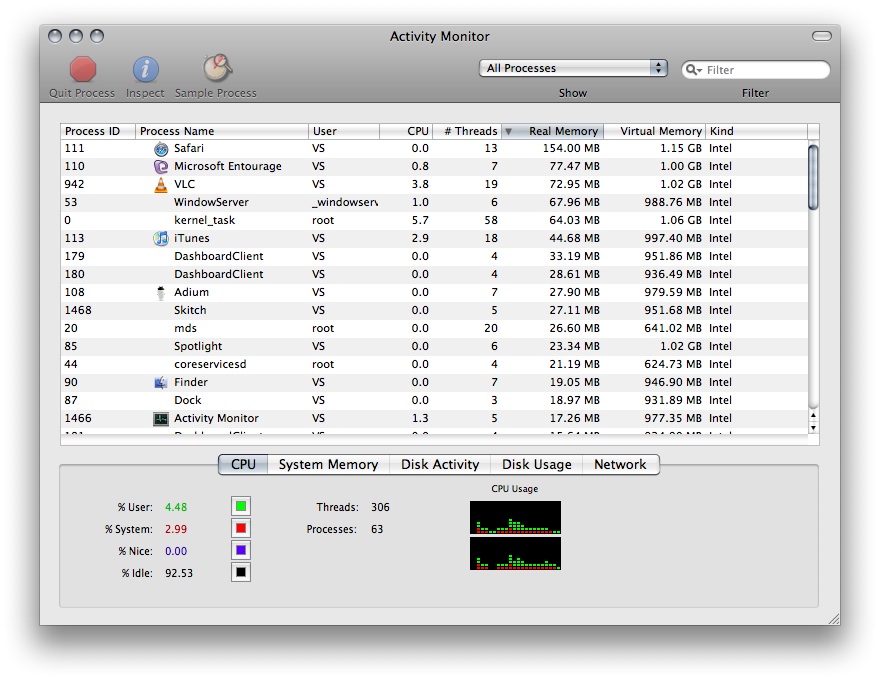Click the upper CPU Usage graph
Image resolution: width=880 pixels, height=680 pixels.
click(x=515, y=517)
